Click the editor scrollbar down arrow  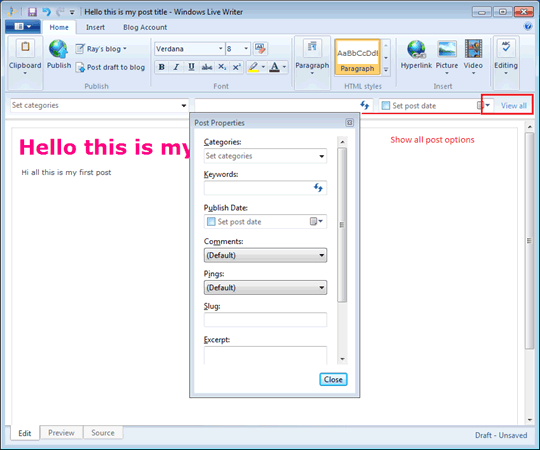[530, 420]
